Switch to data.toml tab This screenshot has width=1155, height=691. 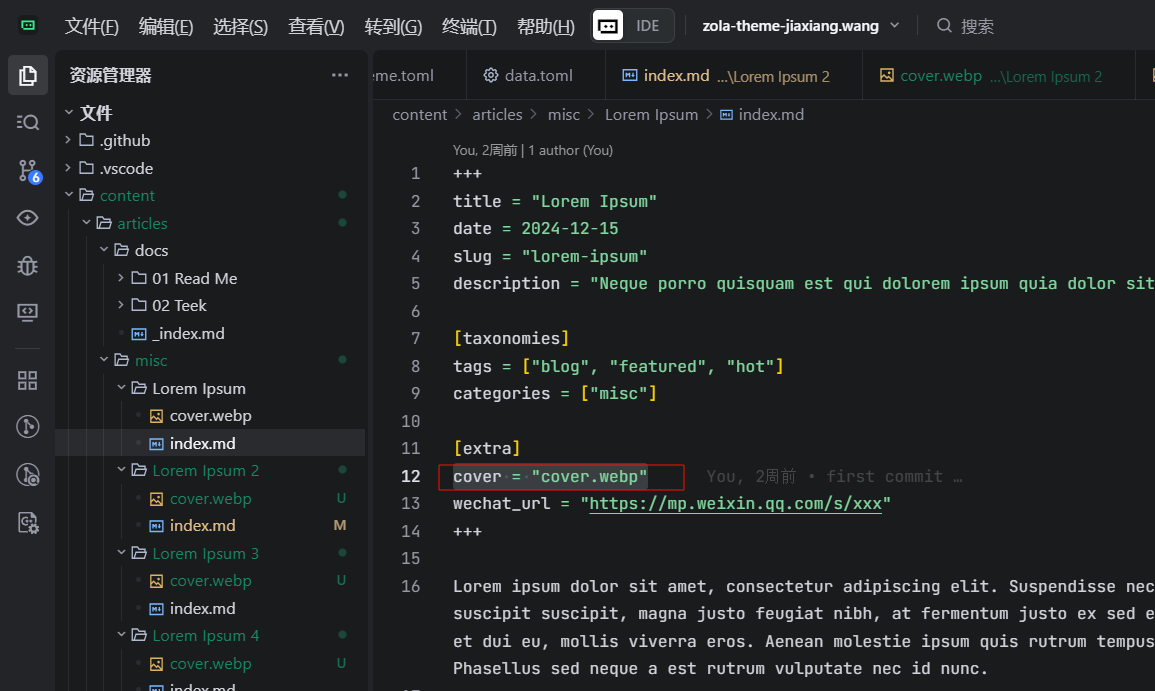tap(536, 75)
